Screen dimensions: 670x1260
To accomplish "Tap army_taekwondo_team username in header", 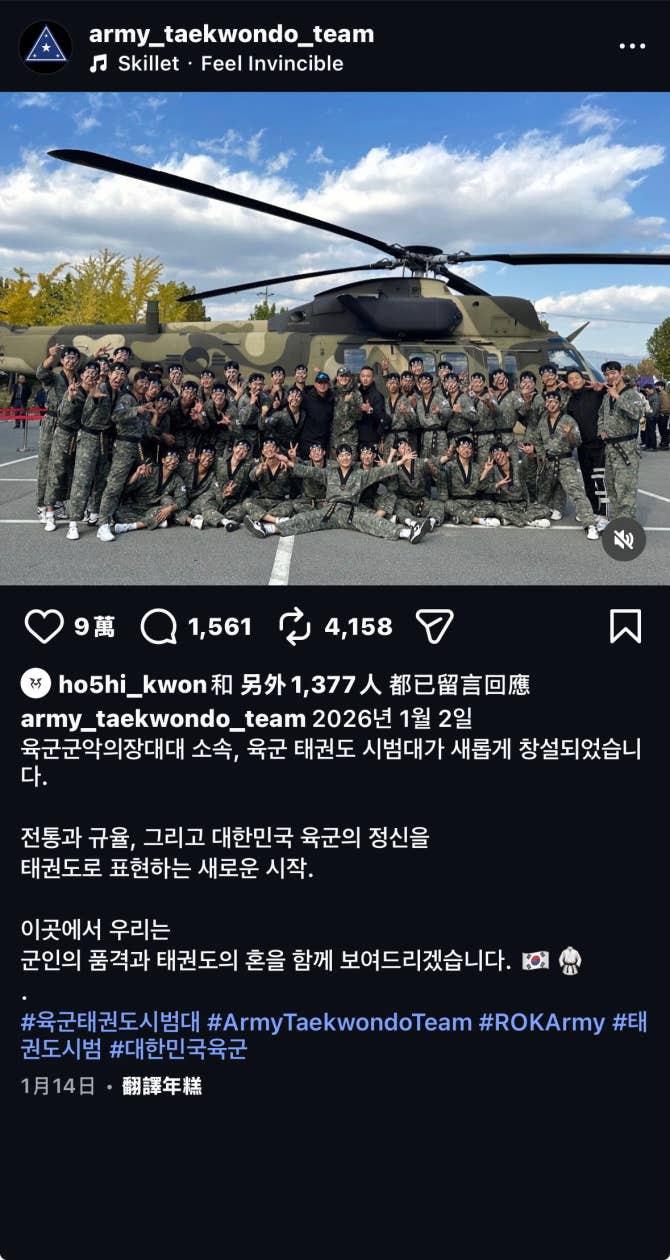I will point(231,34).
